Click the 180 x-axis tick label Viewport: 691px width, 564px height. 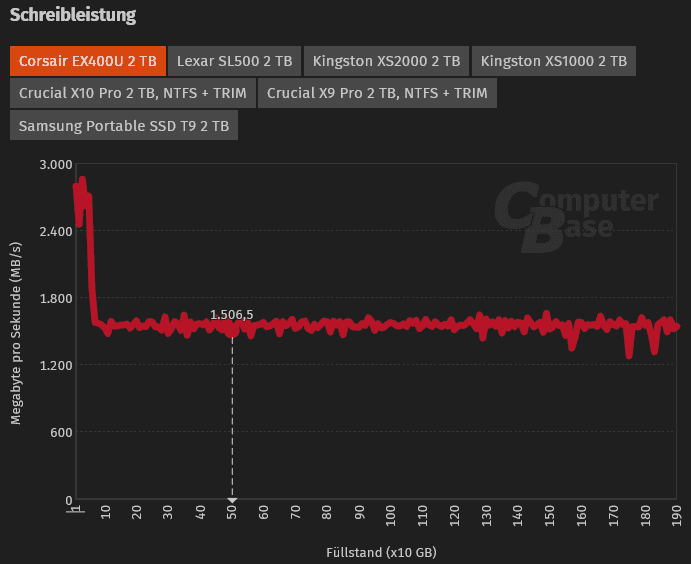[645, 516]
